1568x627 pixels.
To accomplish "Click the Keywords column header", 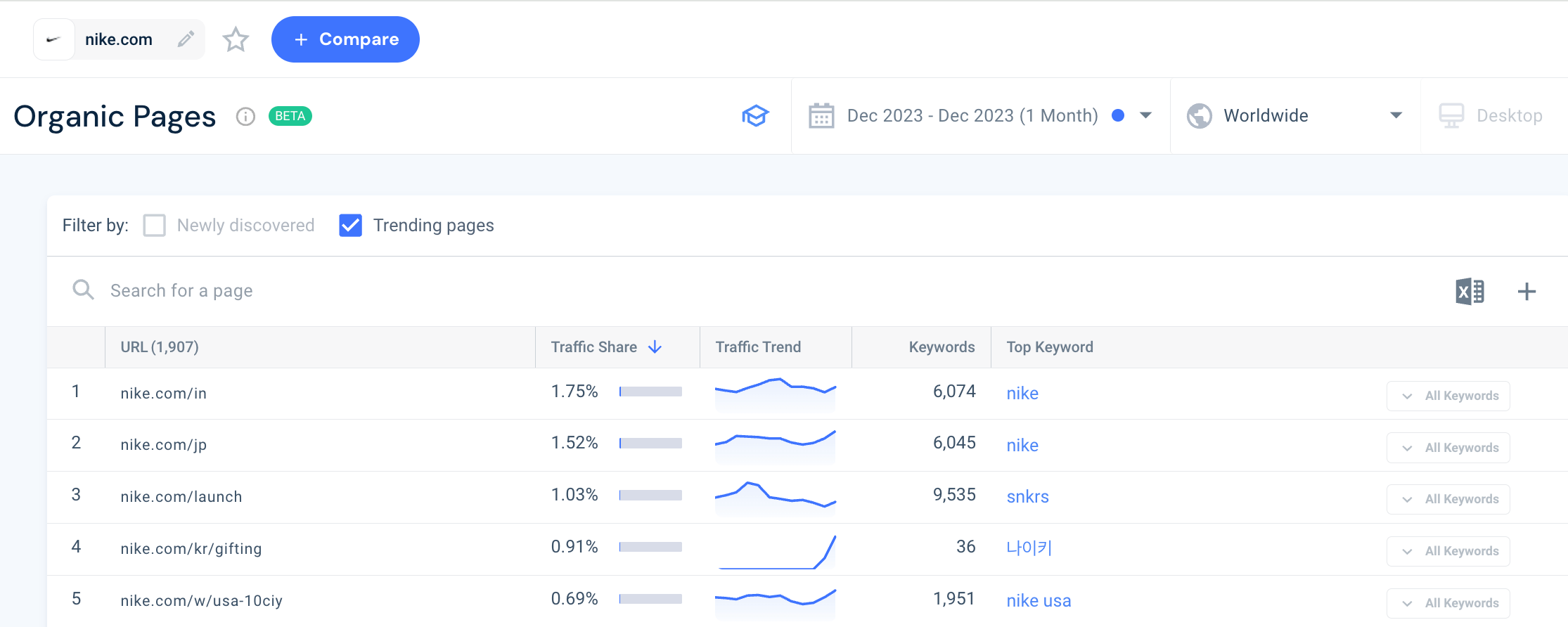I will point(941,347).
